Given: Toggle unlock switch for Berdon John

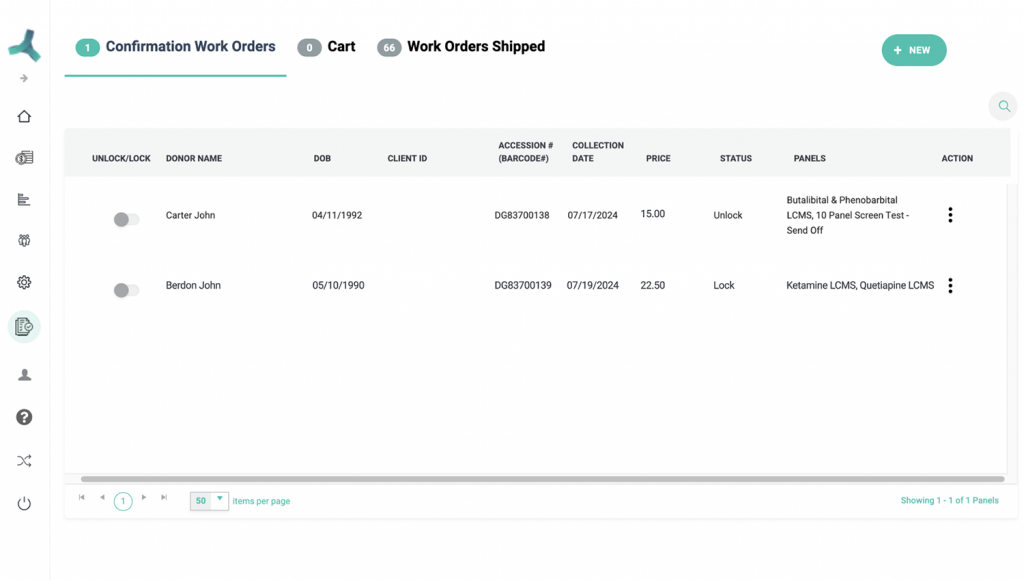Looking at the screenshot, I should pyautogui.click(x=126, y=289).
